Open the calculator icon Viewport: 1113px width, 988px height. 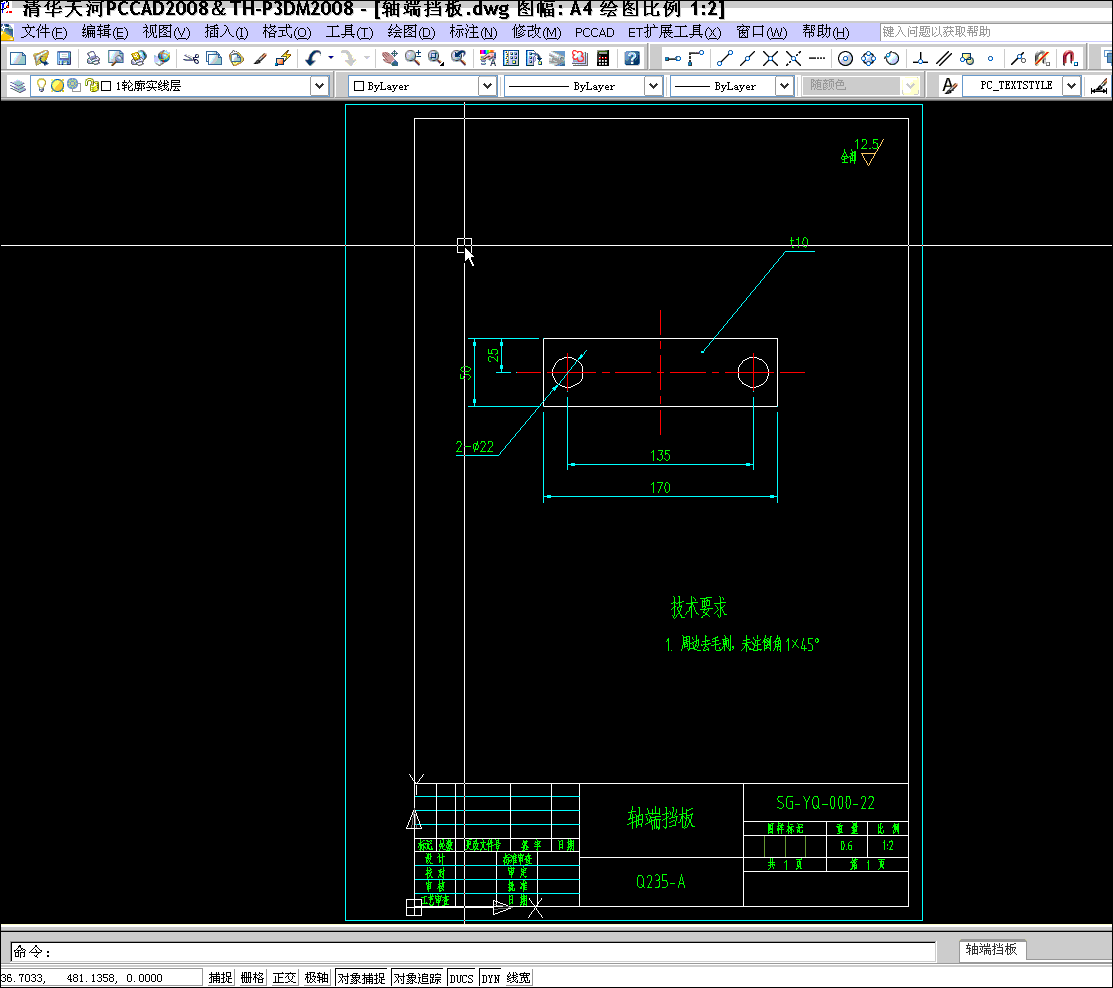[603, 58]
